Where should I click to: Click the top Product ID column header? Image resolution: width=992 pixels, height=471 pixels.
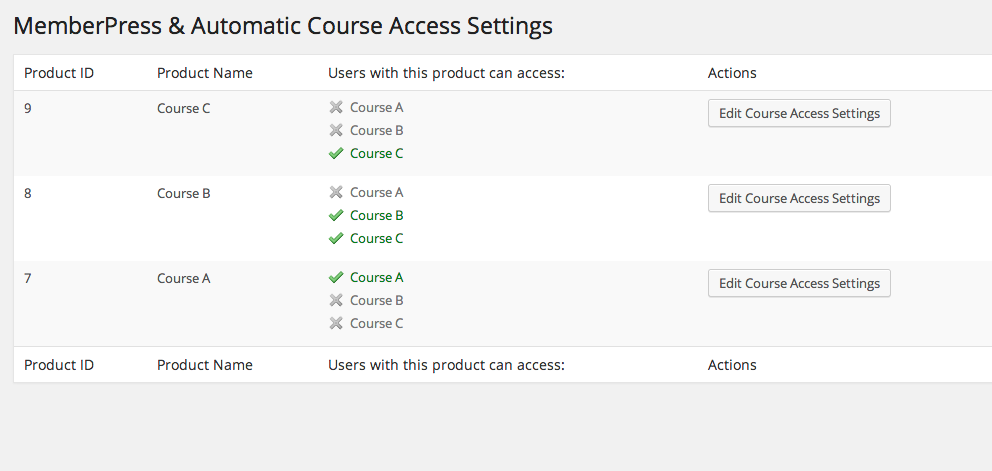coord(59,73)
